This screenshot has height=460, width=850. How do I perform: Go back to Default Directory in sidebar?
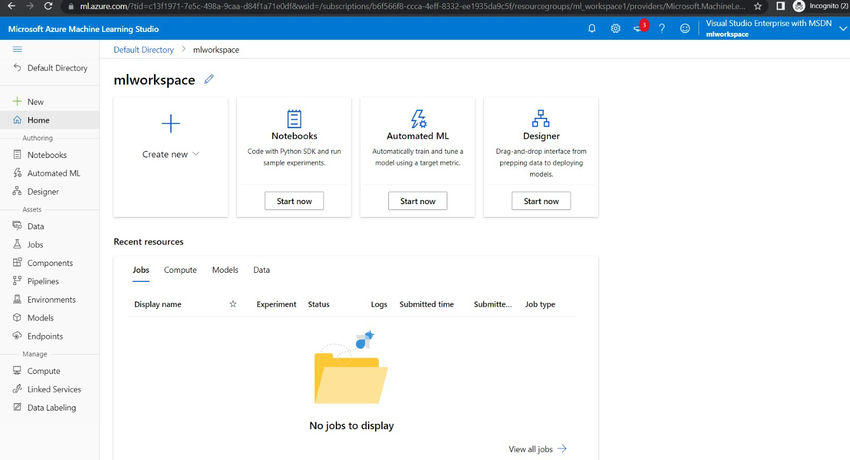coord(50,68)
